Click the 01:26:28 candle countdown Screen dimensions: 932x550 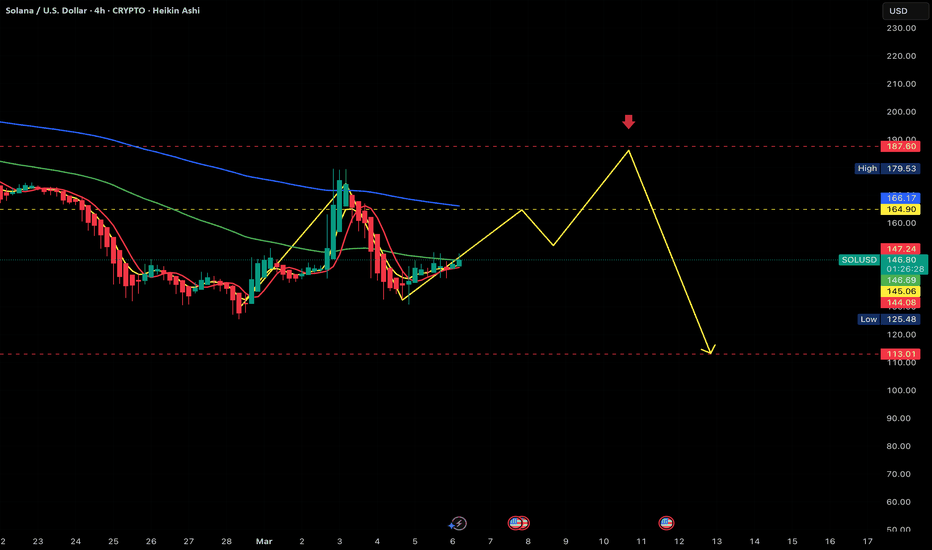904,269
